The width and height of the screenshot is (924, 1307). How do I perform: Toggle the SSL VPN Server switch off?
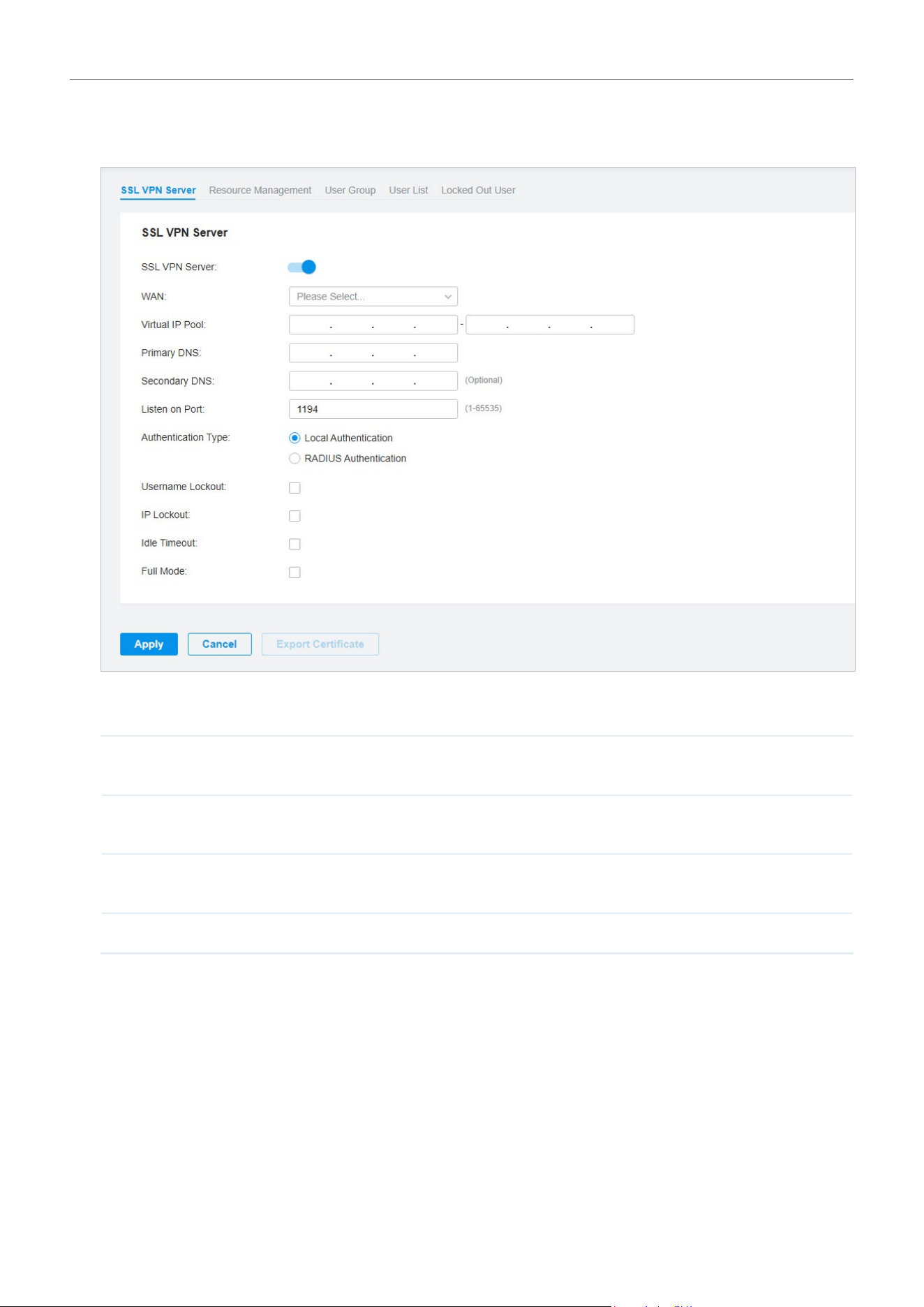302,267
